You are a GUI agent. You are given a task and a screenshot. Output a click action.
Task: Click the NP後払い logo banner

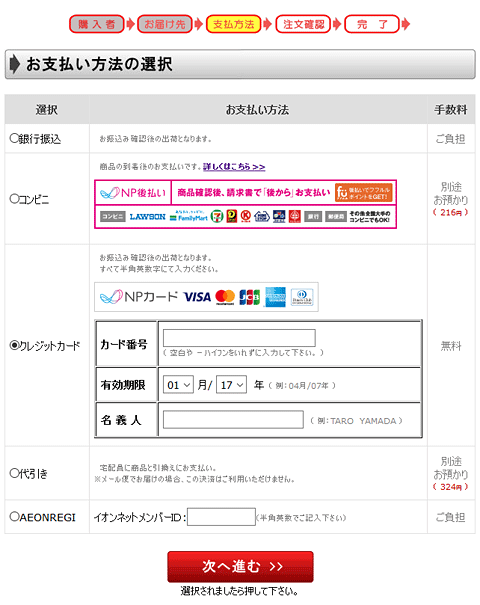click(x=133, y=193)
